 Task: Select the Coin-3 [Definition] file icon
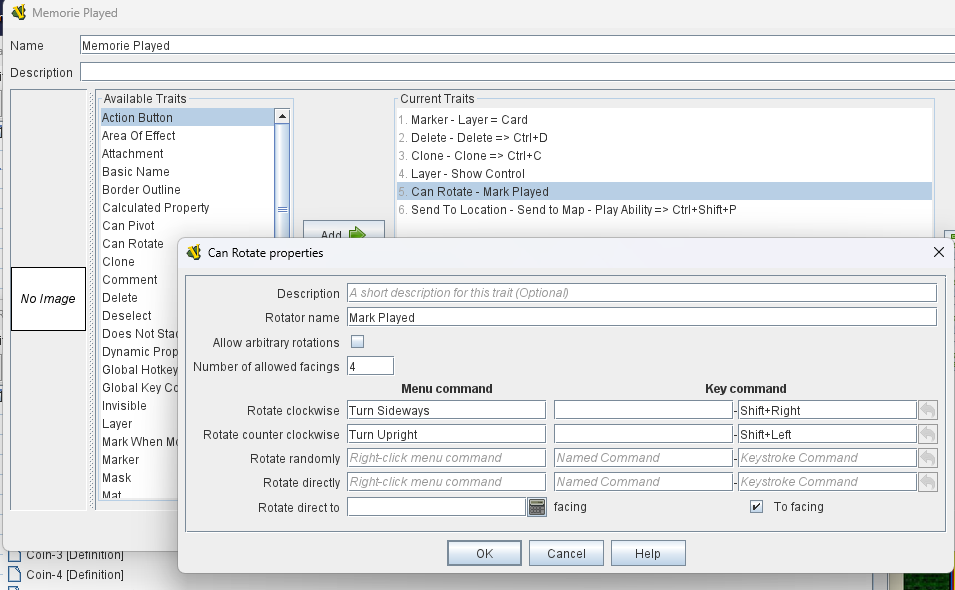15,555
